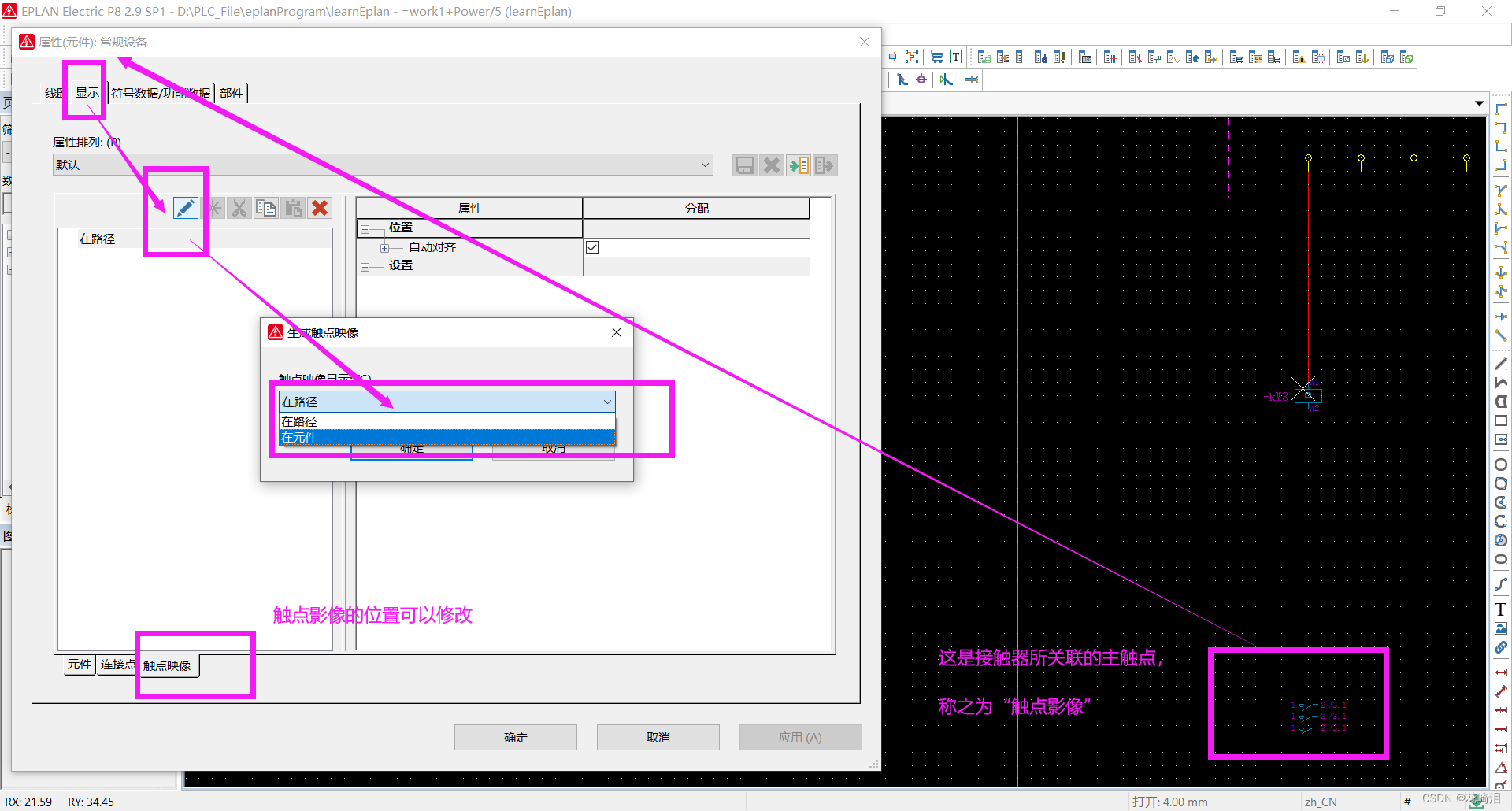Select the circle drawing tool
This screenshot has height=811, width=1512.
pyautogui.click(x=1501, y=465)
